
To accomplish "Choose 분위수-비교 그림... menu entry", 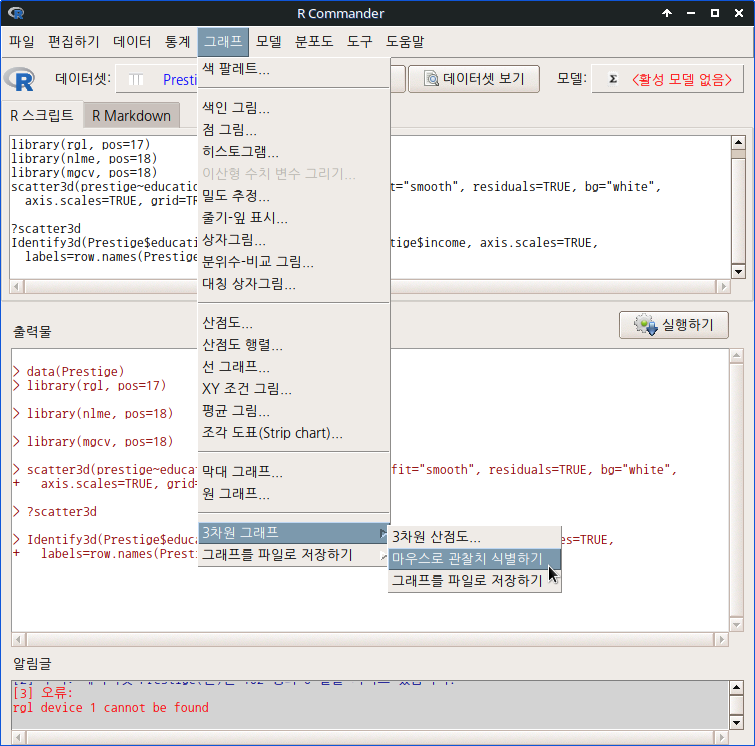I will tap(294, 262).
